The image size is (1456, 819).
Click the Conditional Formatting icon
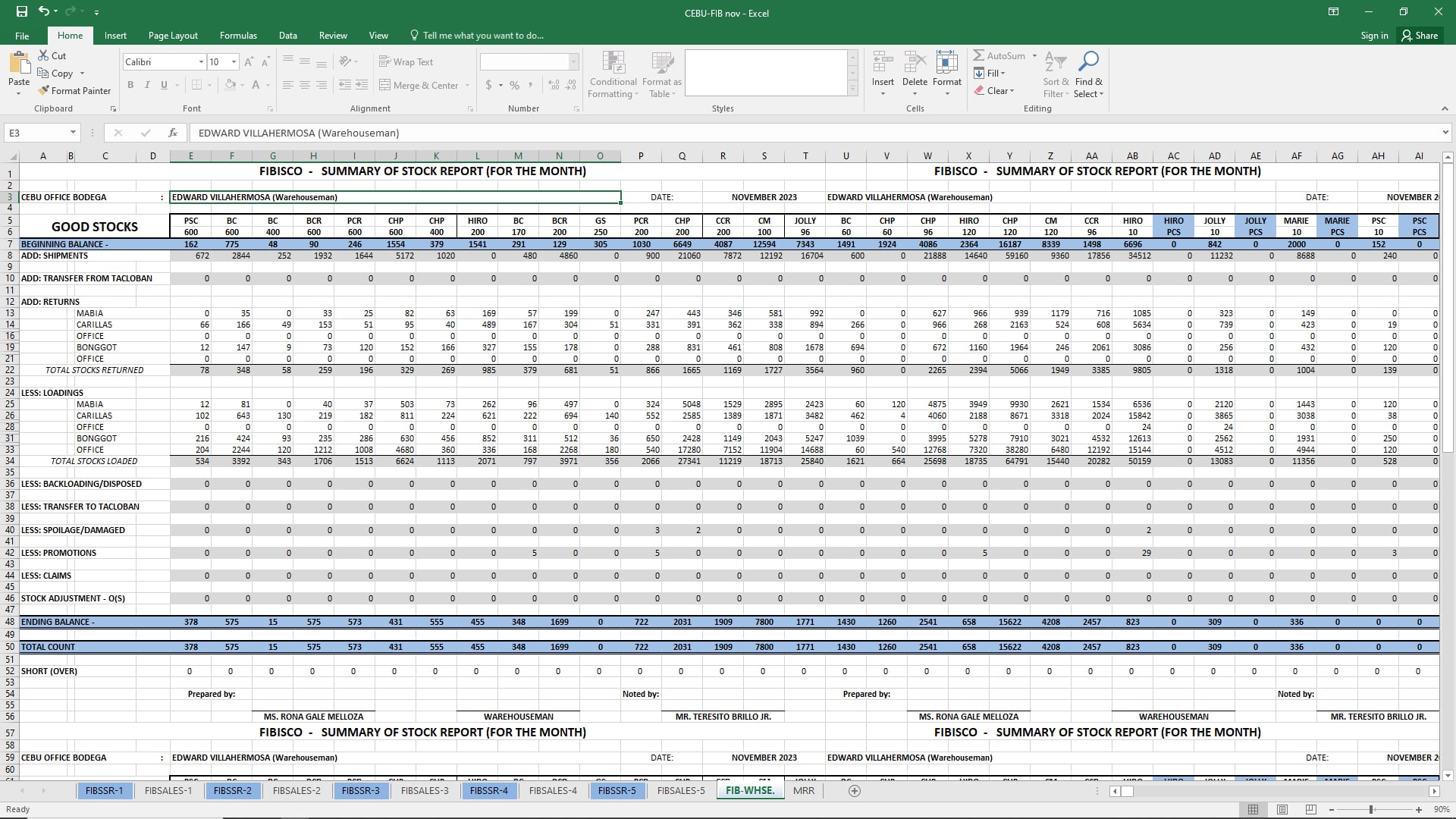pos(613,64)
